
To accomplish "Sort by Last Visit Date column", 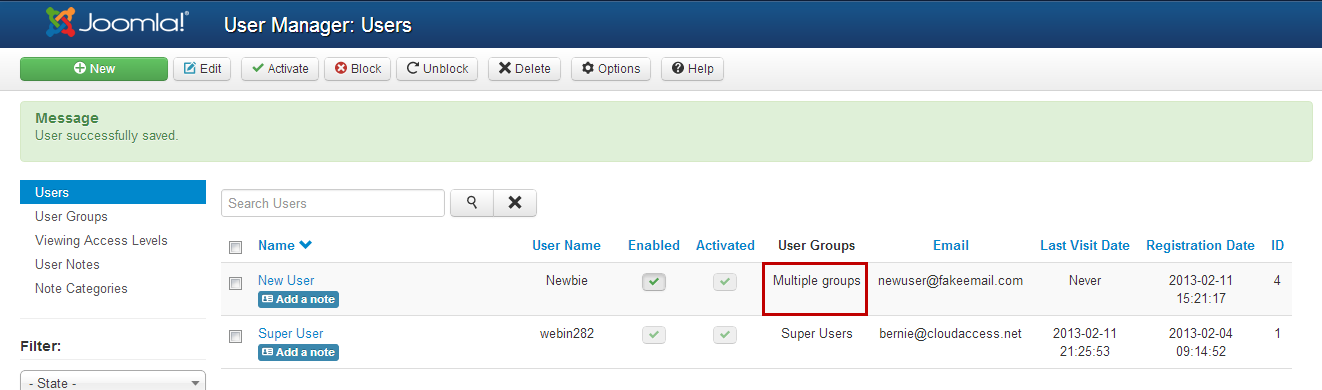I will (1085, 245).
